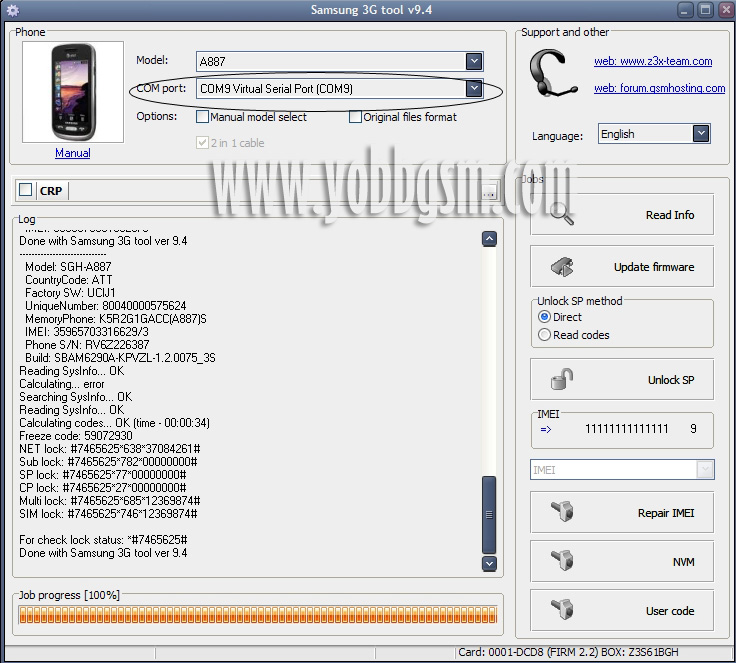Open the Language dropdown

pos(701,134)
